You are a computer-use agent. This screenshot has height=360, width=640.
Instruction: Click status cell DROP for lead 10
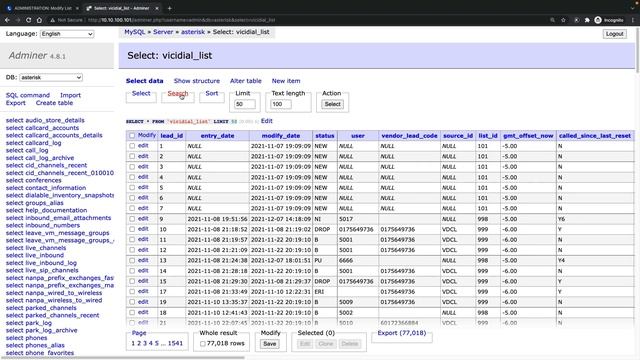325,229
